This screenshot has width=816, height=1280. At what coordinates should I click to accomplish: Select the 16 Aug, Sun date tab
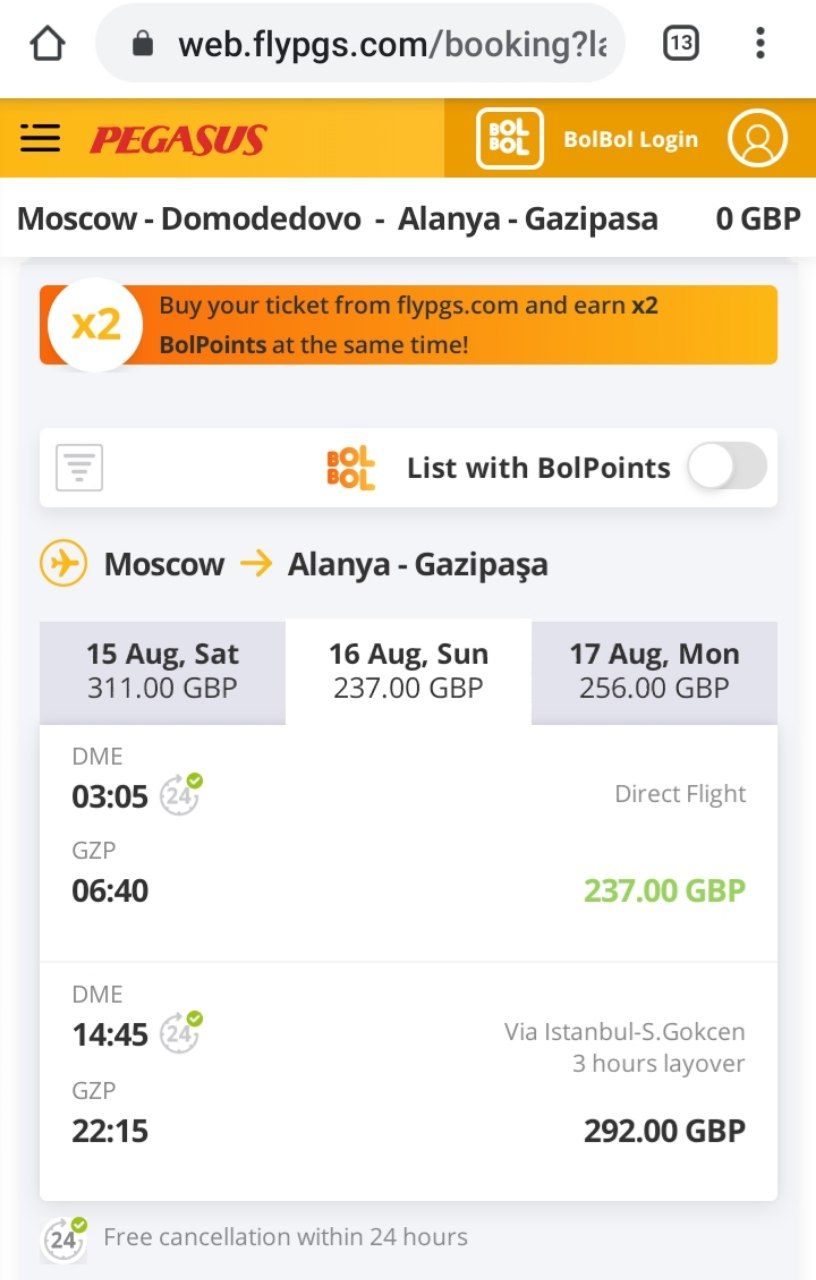coord(408,671)
